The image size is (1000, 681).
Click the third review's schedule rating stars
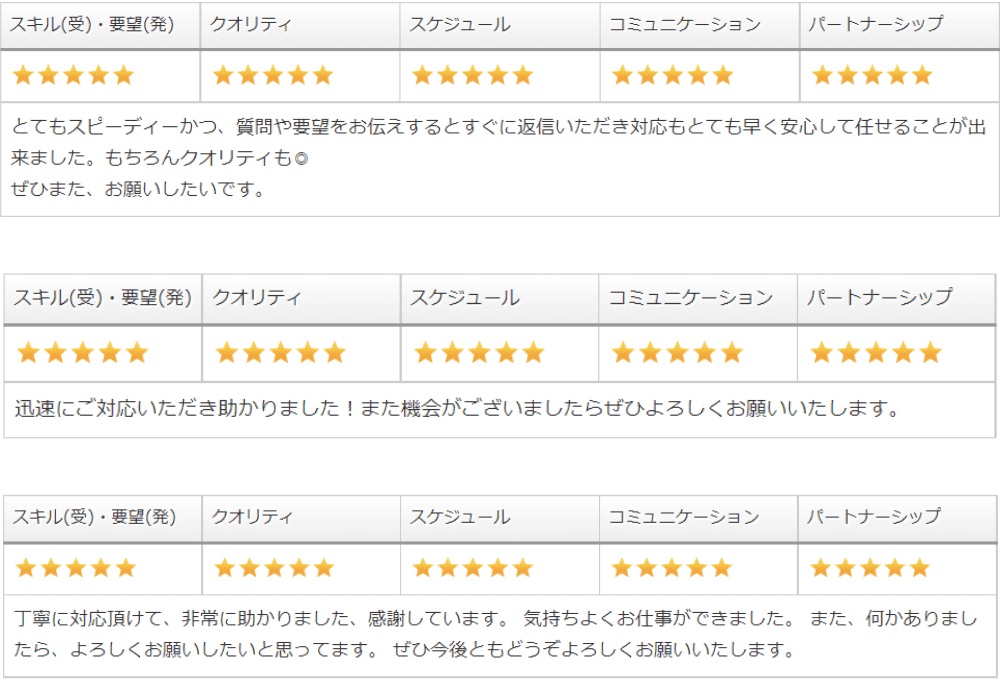473,568
